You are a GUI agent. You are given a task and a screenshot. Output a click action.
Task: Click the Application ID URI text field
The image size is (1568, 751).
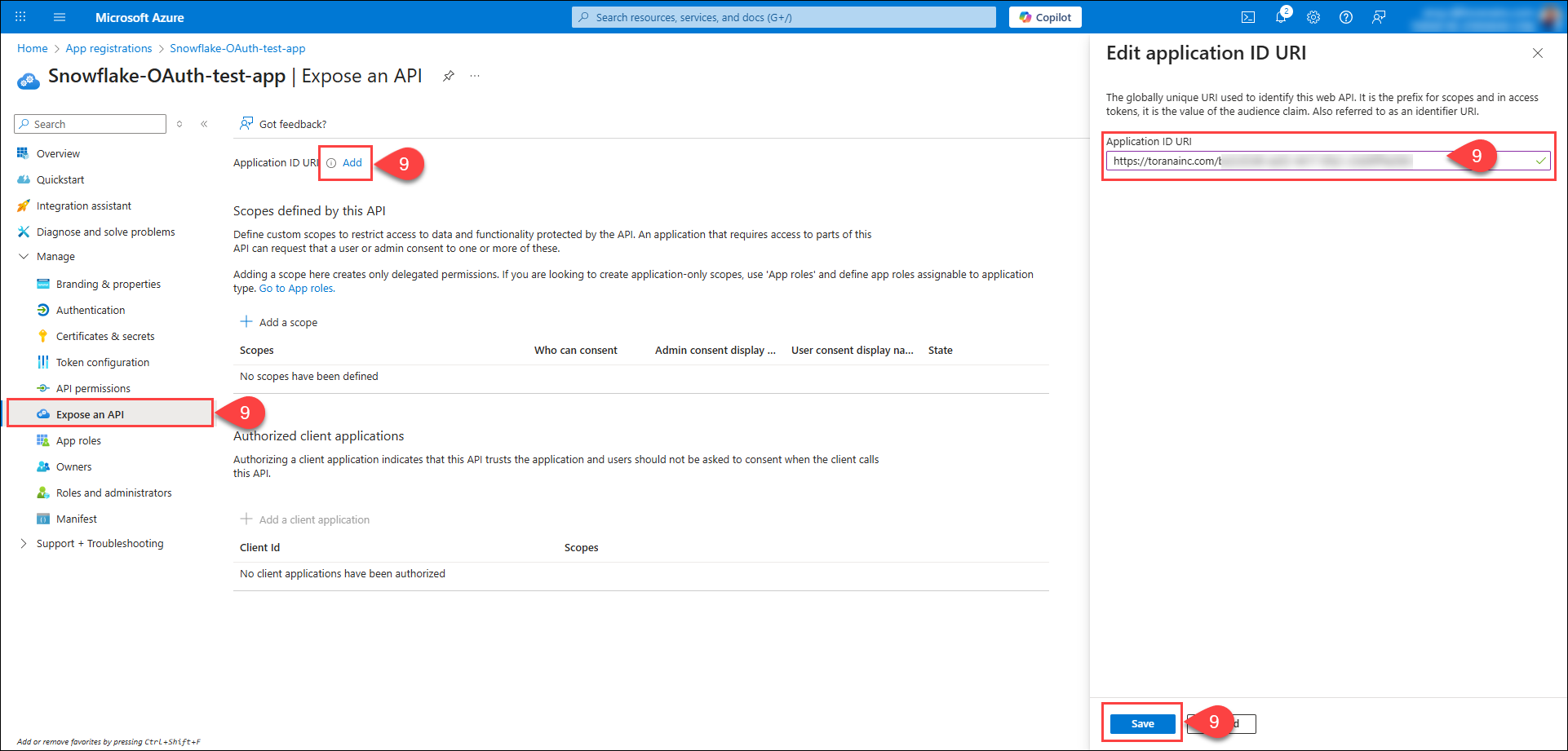[1305, 161]
